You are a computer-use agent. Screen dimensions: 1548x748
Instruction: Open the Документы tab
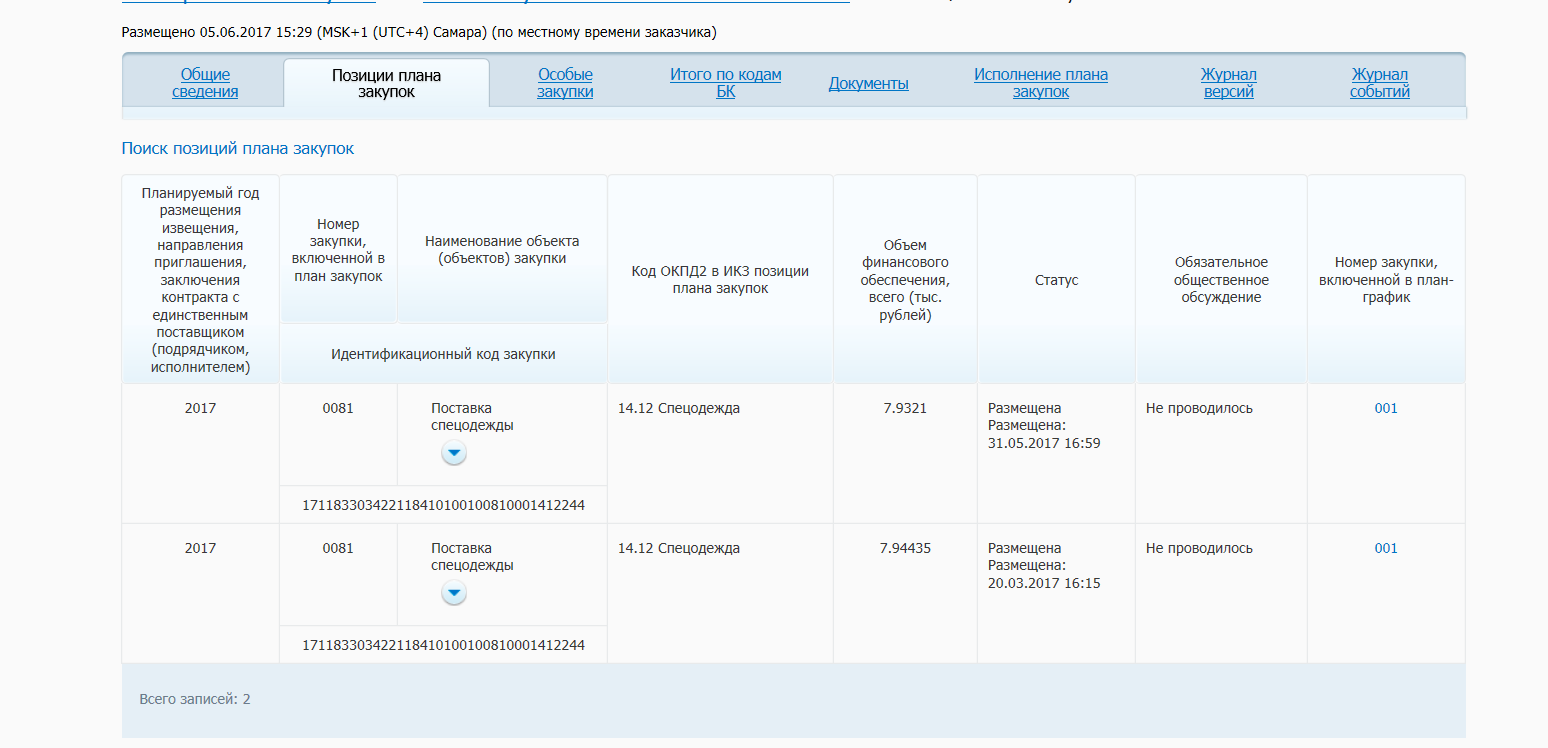(x=868, y=84)
